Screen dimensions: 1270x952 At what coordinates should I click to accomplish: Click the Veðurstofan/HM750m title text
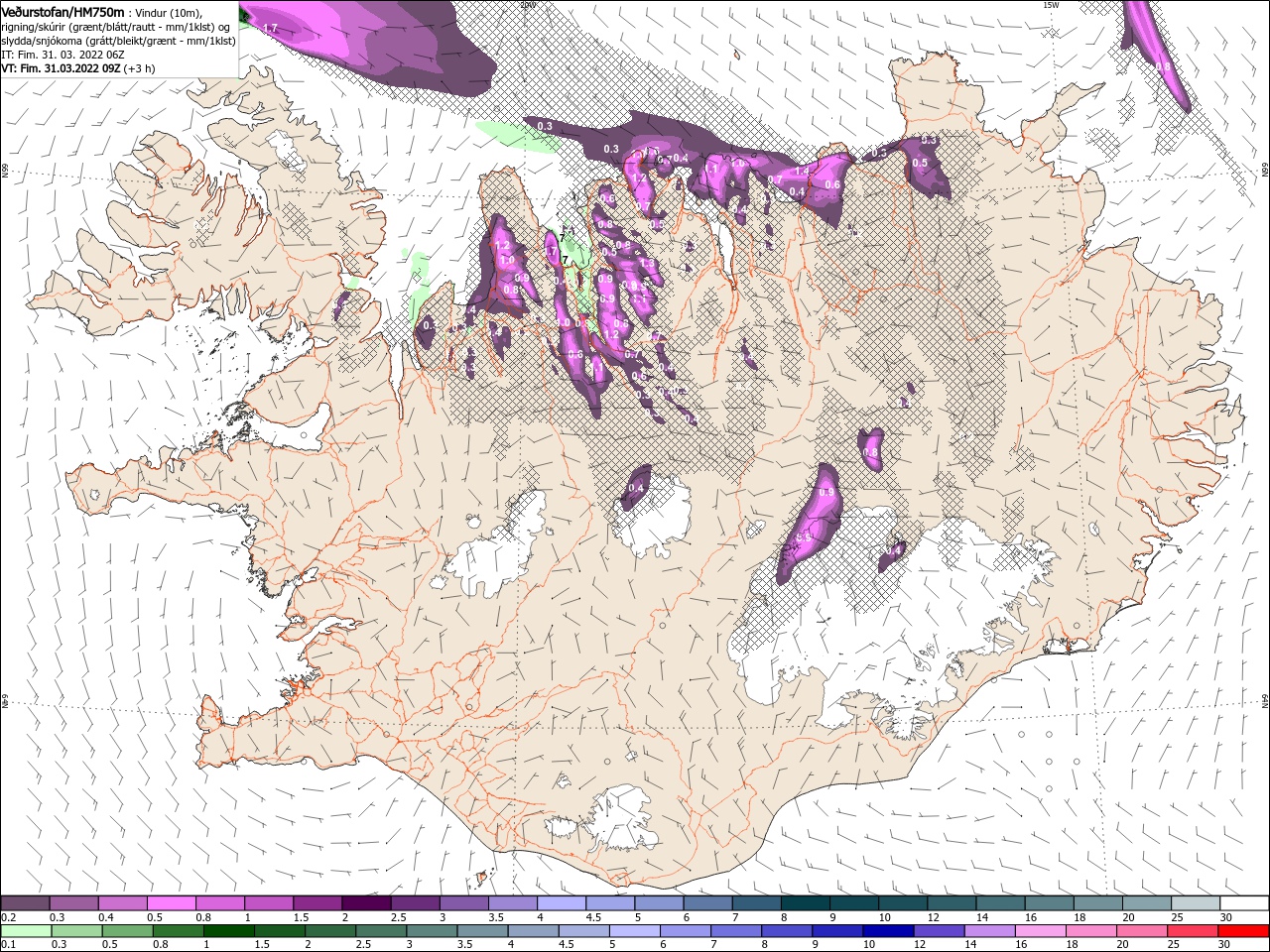click(63, 11)
